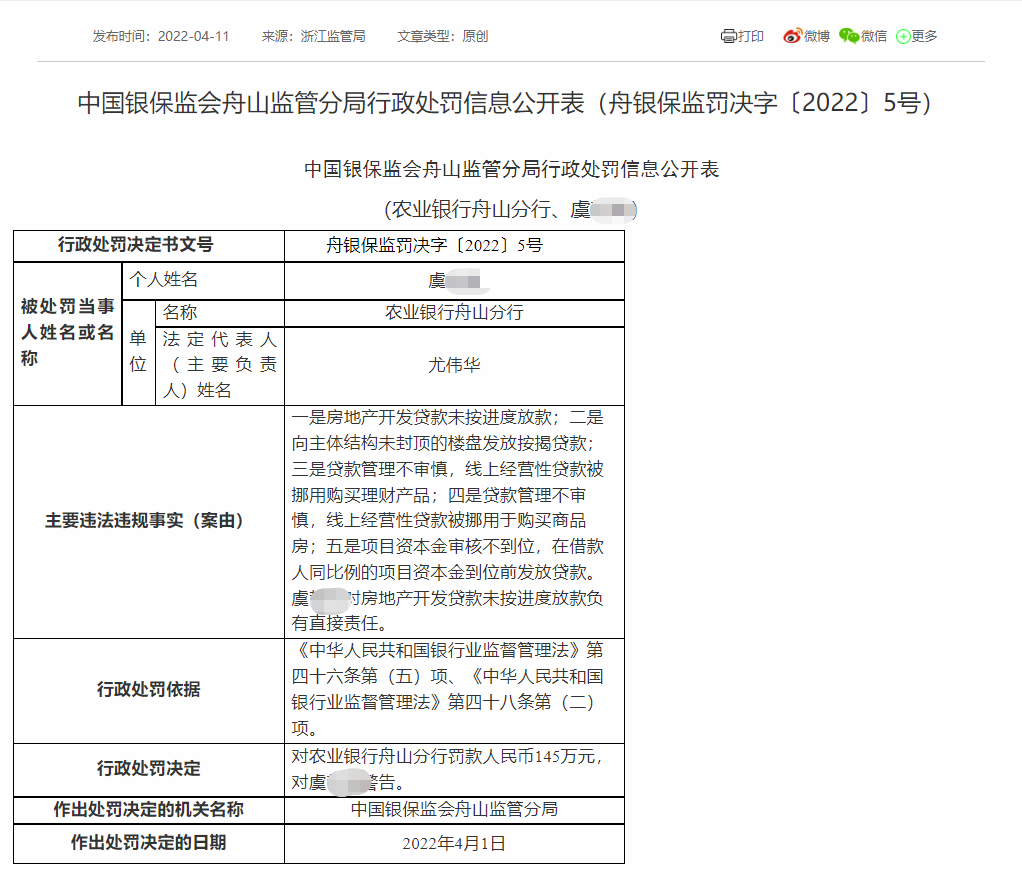Click the subtitle 中国银保监会舟山监管分局行政处罚信息公开表

[512, 169]
